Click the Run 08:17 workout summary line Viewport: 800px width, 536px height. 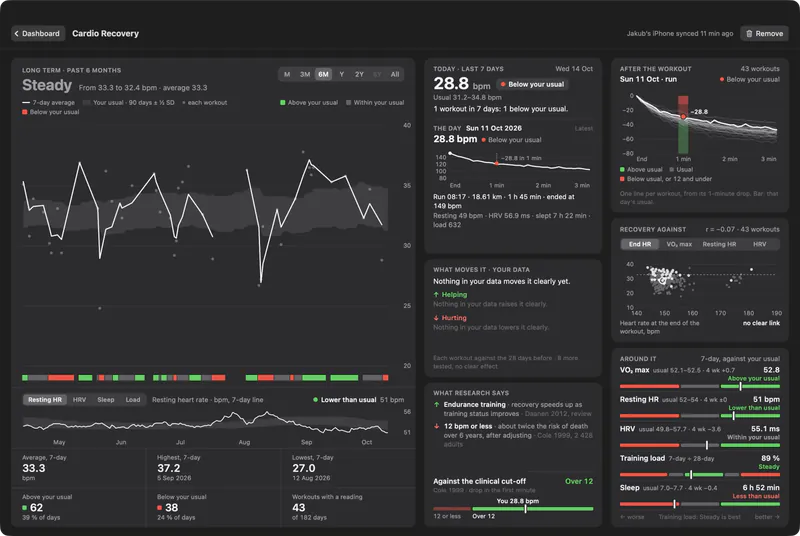506,201
